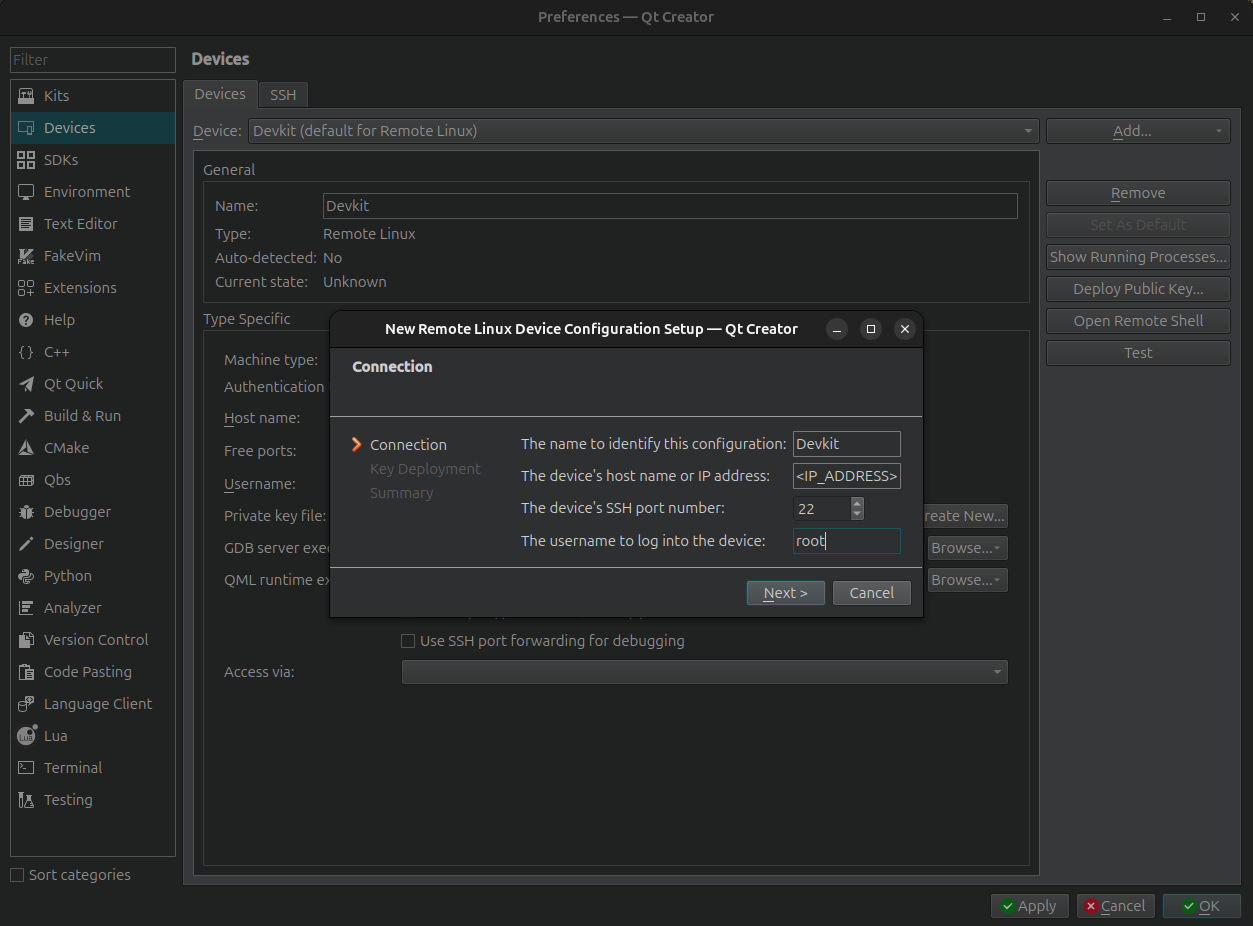Click Show Running Processes... button
This screenshot has height=926, width=1253.
tap(1138, 257)
